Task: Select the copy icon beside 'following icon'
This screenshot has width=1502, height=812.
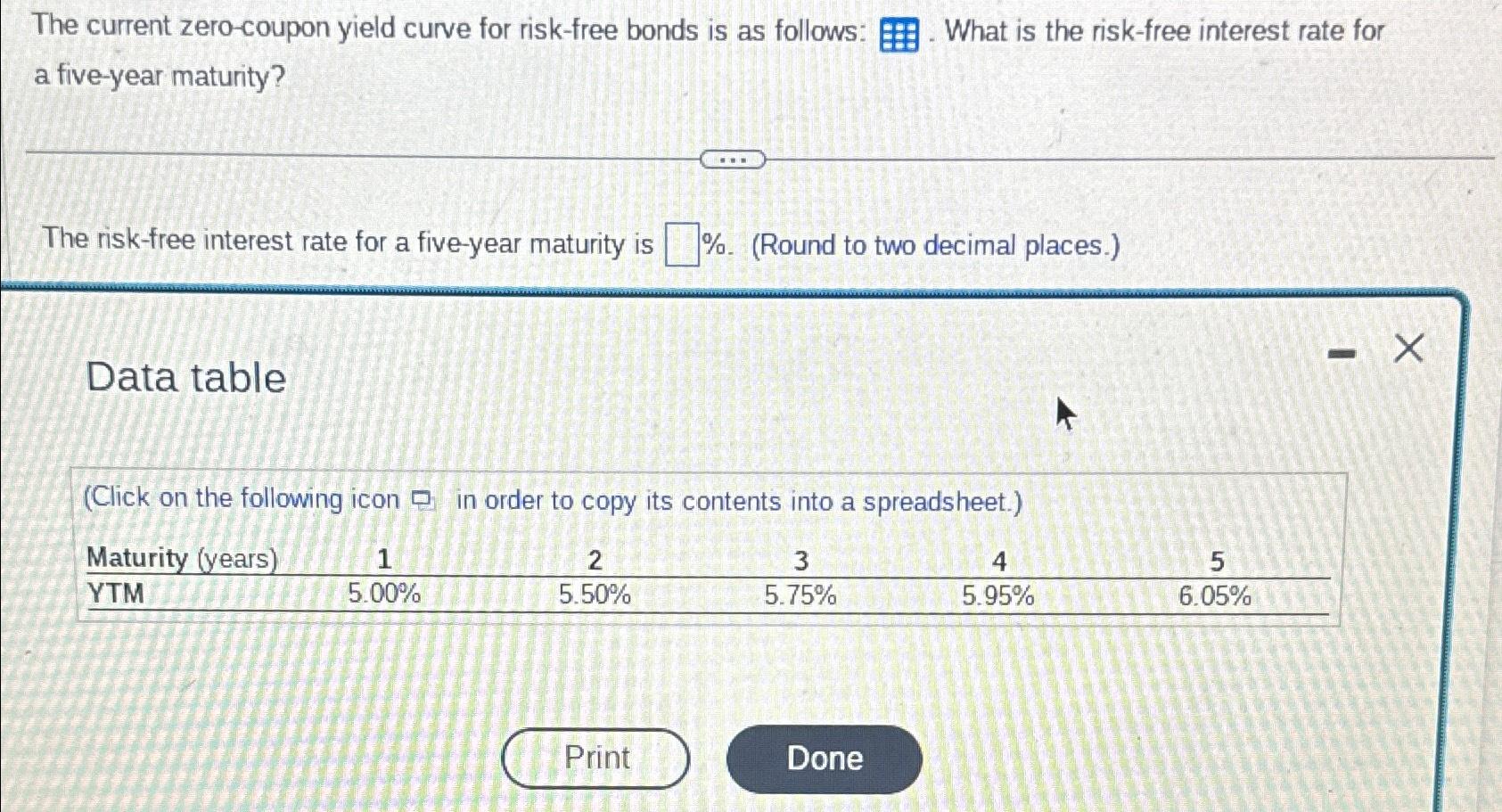Action: 421,502
